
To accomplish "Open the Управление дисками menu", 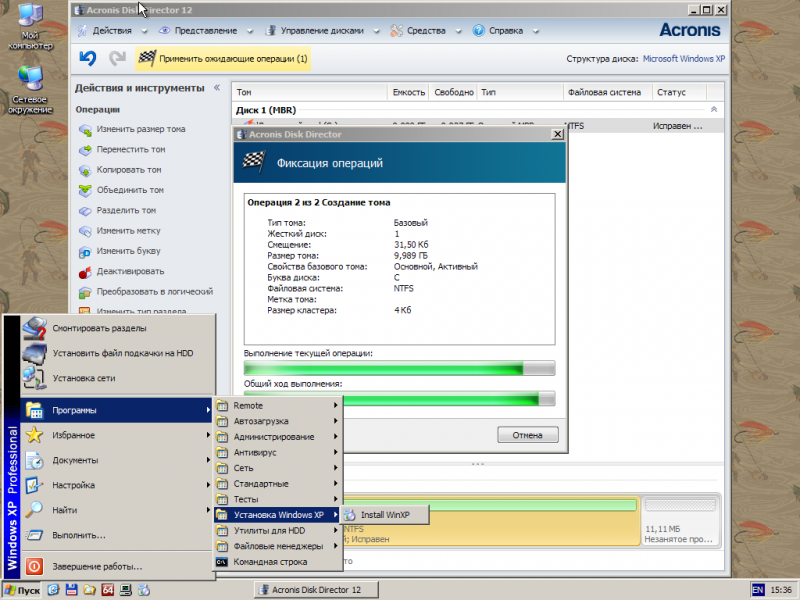I will 322,31.
